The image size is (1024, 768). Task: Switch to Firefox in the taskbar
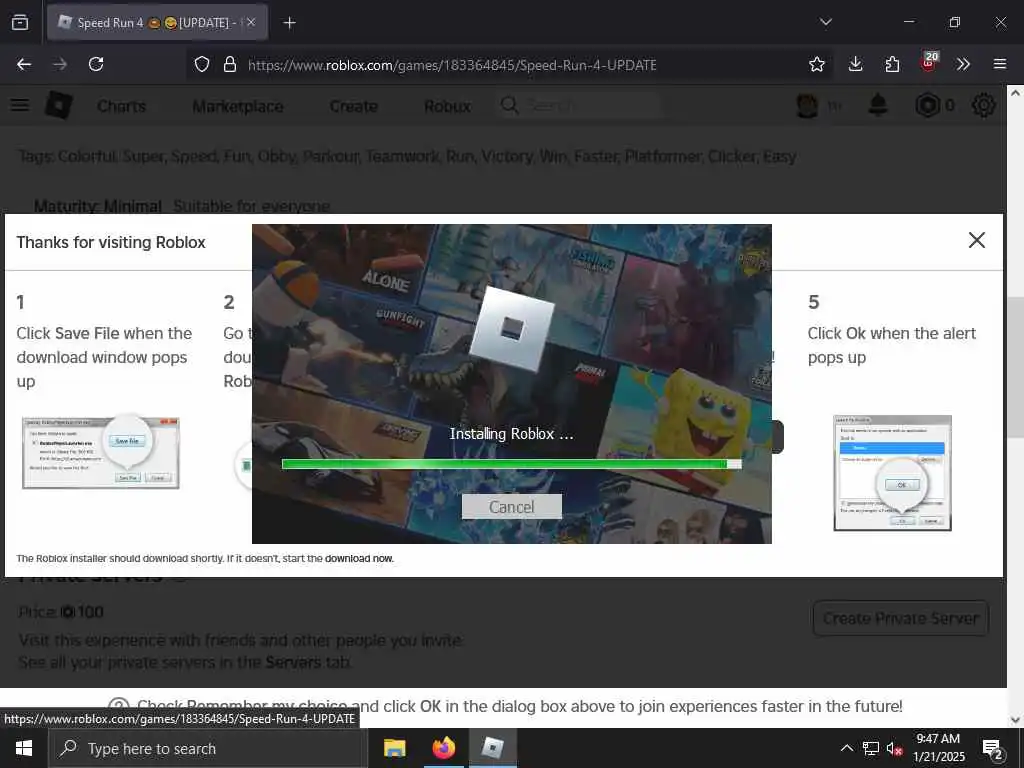pyautogui.click(x=443, y=748)
